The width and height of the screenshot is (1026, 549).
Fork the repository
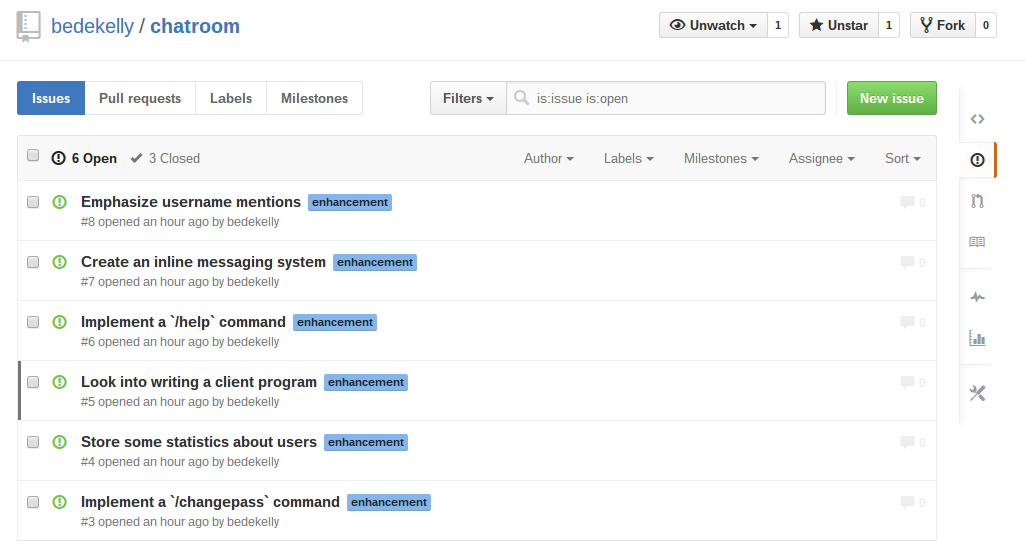coord(943,26)
